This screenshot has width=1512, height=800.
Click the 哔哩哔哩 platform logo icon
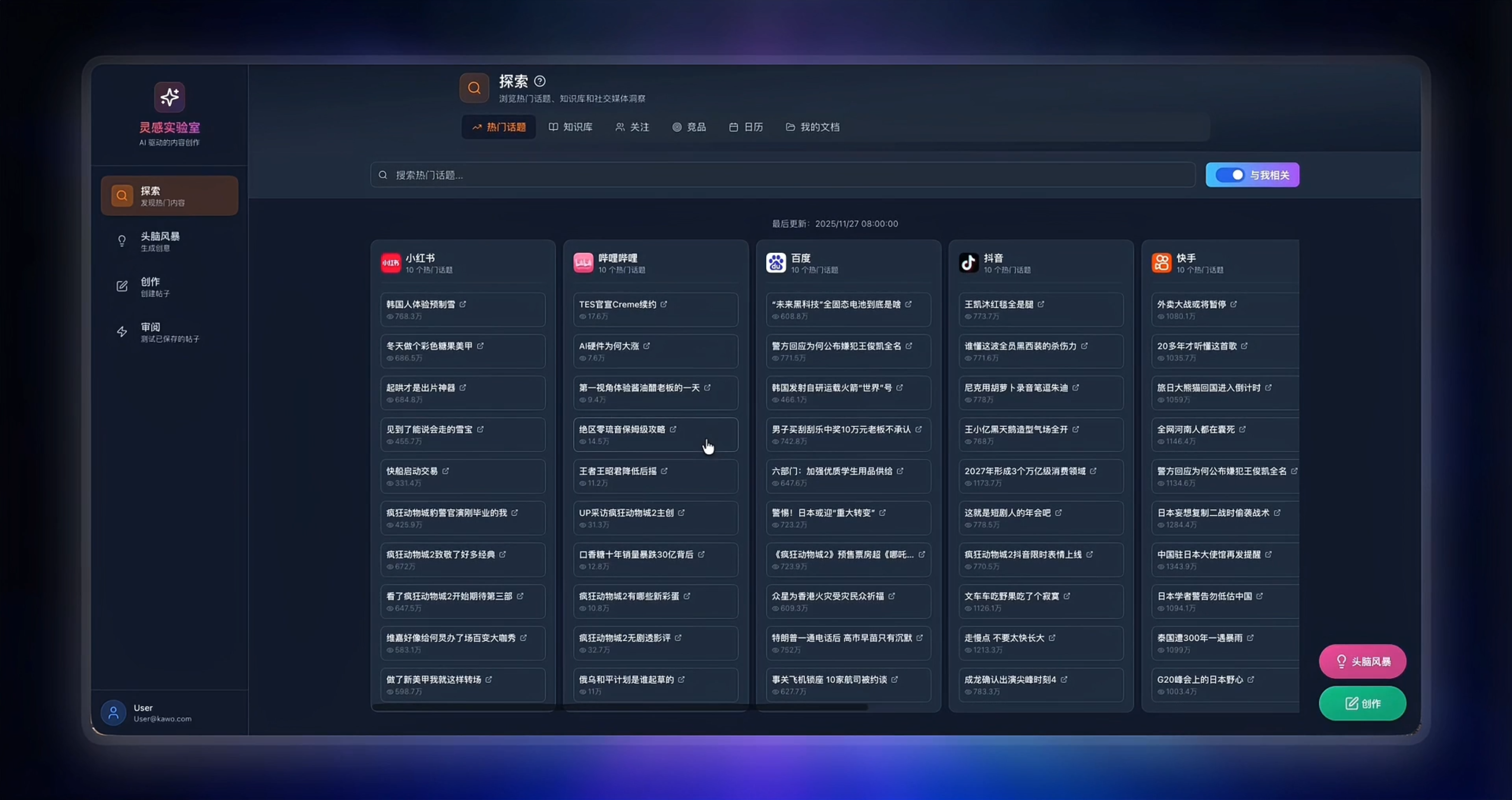pyautogui.click(x=583, y=263)
